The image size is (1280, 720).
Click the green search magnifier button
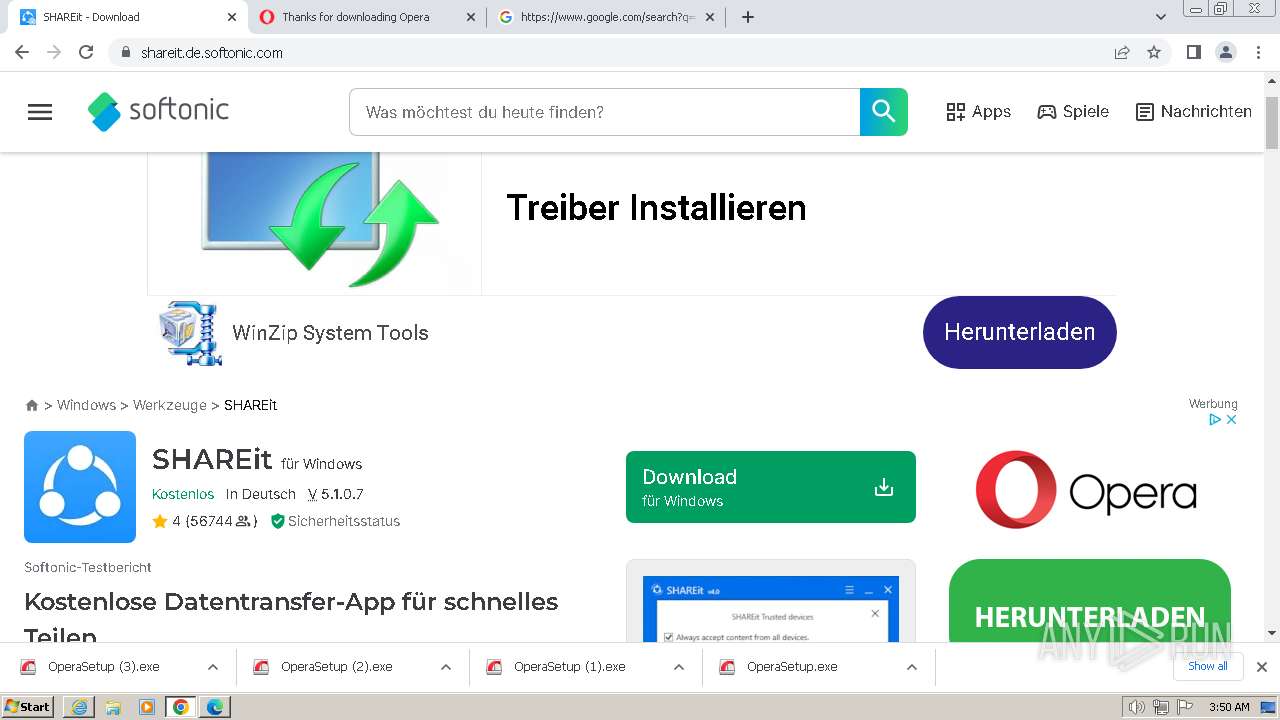click(884, 112)
